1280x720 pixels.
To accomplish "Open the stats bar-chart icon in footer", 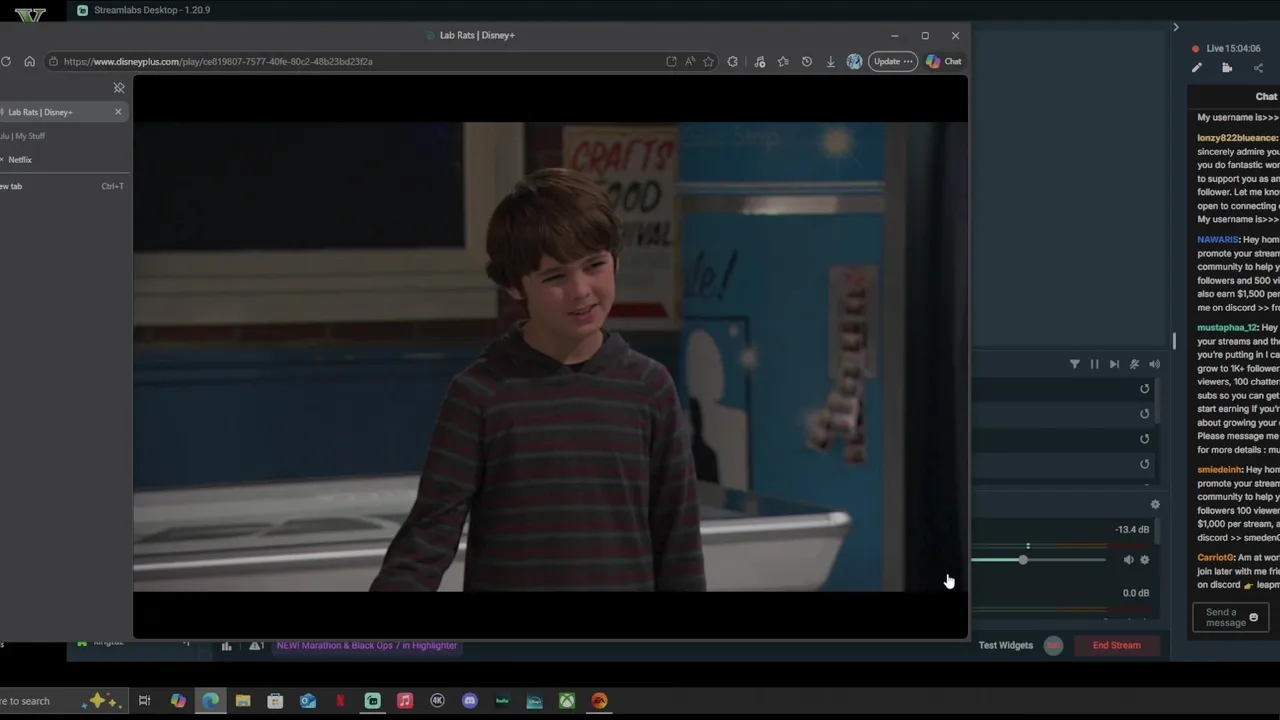I will 226,646.
